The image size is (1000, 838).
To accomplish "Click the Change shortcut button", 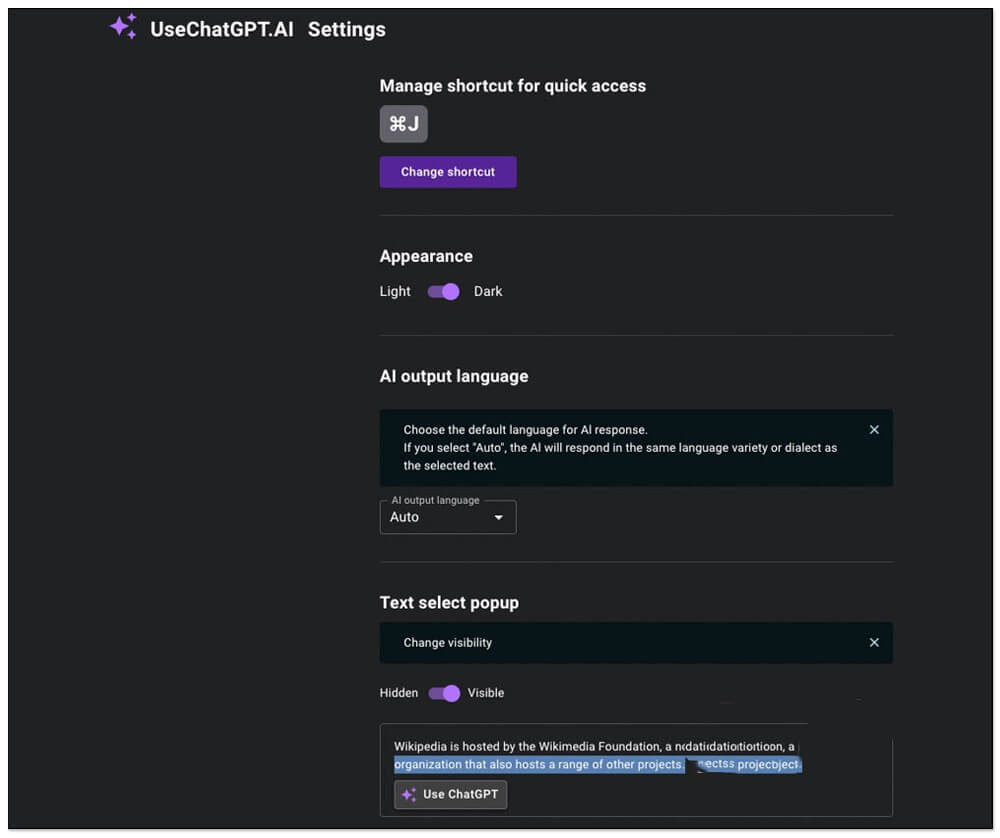I will pos(448,172).
